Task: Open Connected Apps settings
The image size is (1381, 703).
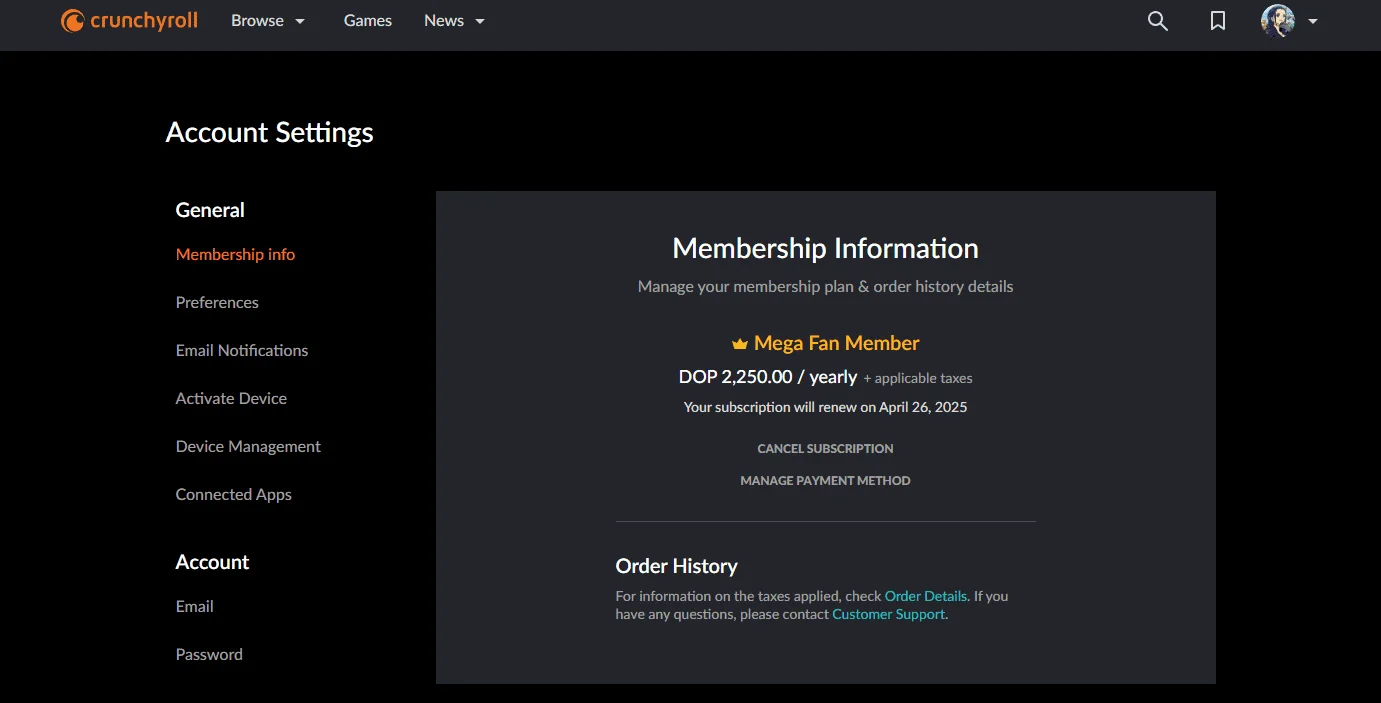Action: point(234,494)
